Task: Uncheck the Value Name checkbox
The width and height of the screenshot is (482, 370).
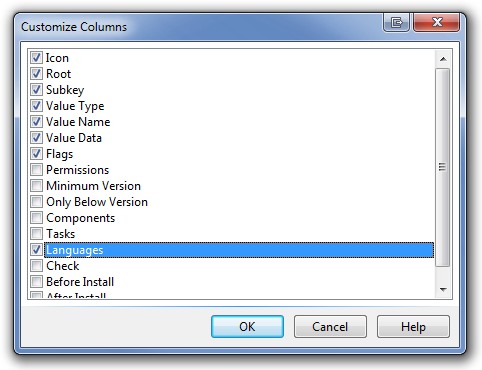Action: (36, 122)
